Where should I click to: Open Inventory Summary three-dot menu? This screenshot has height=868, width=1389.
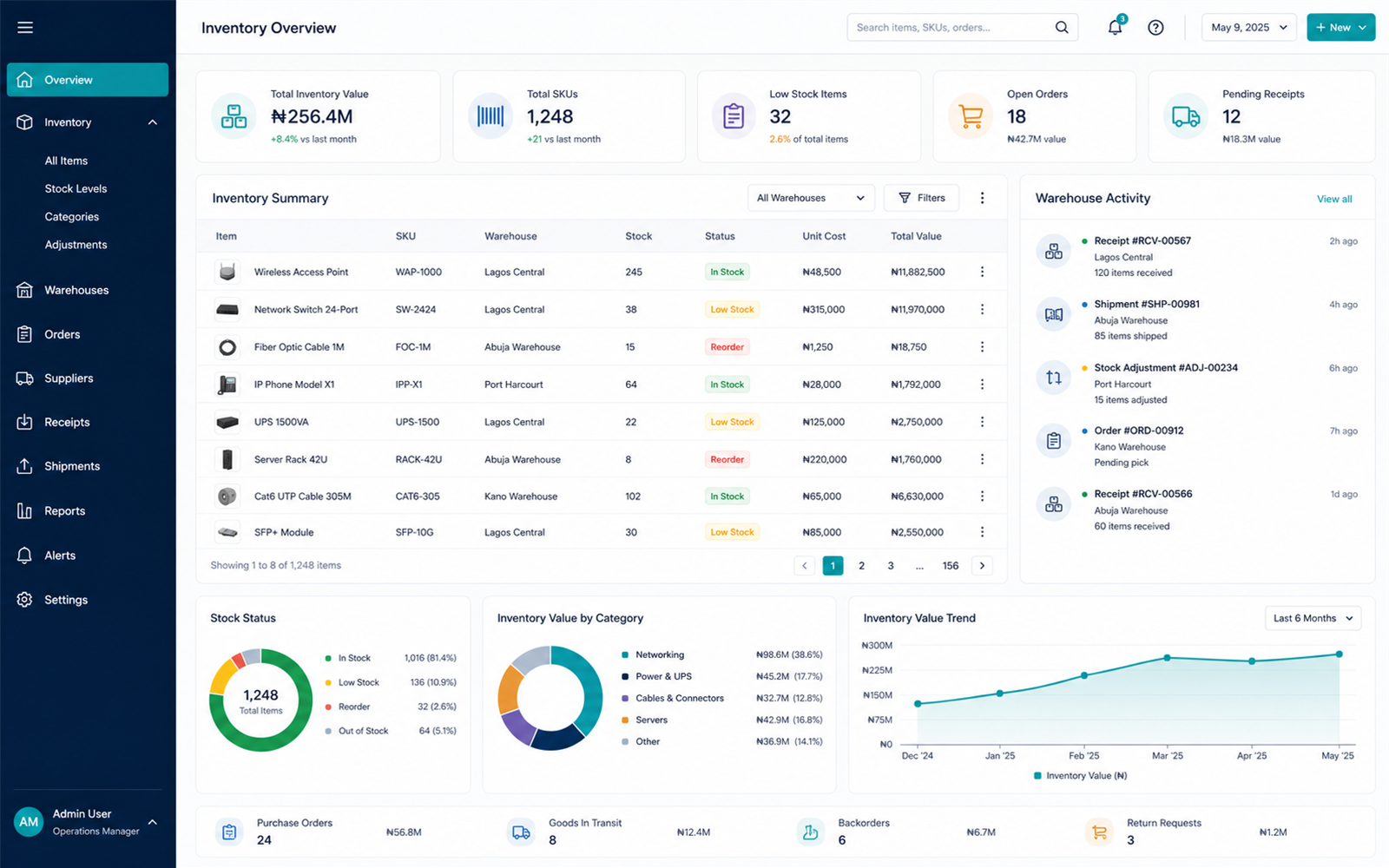[982, 198]
